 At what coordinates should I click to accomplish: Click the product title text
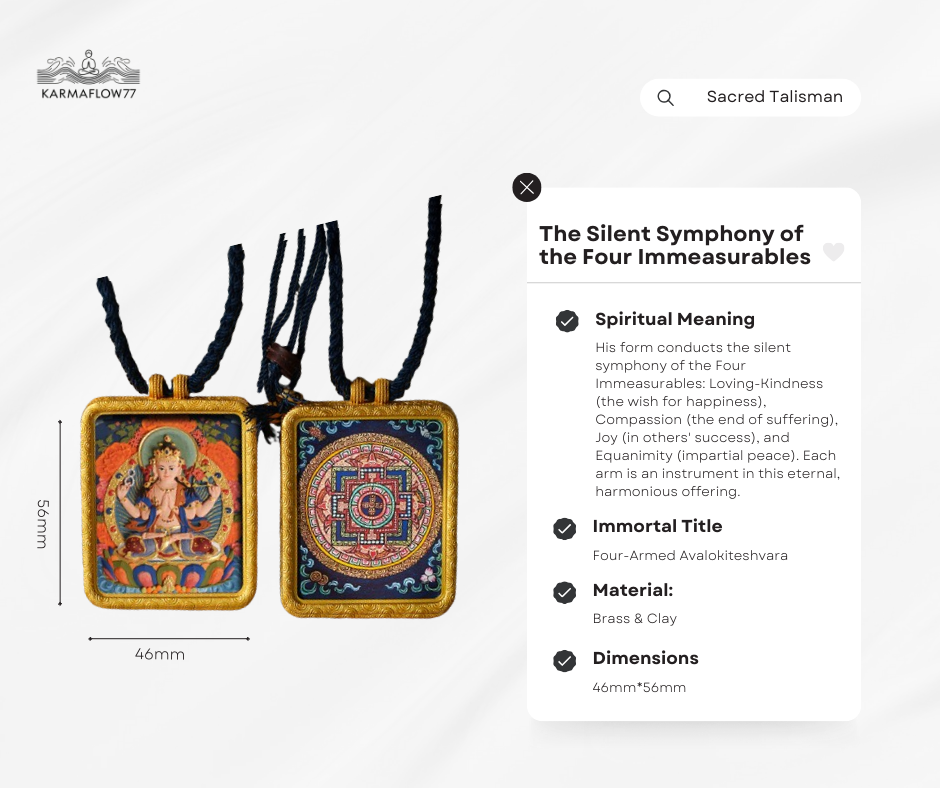(x=674, y=245)
